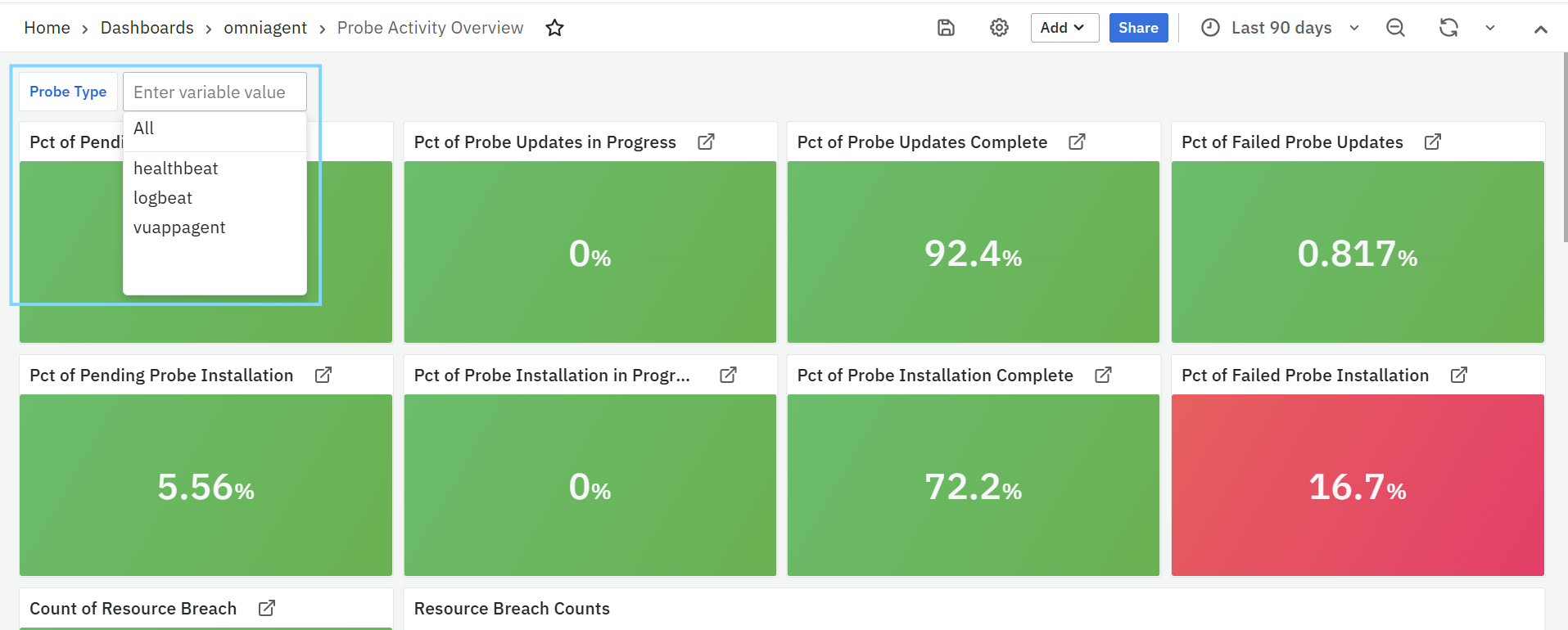This screenshot has width=1568, height=630.
Task: Expand the refresh interval dropdown arrow
Action: [1490, 28]
